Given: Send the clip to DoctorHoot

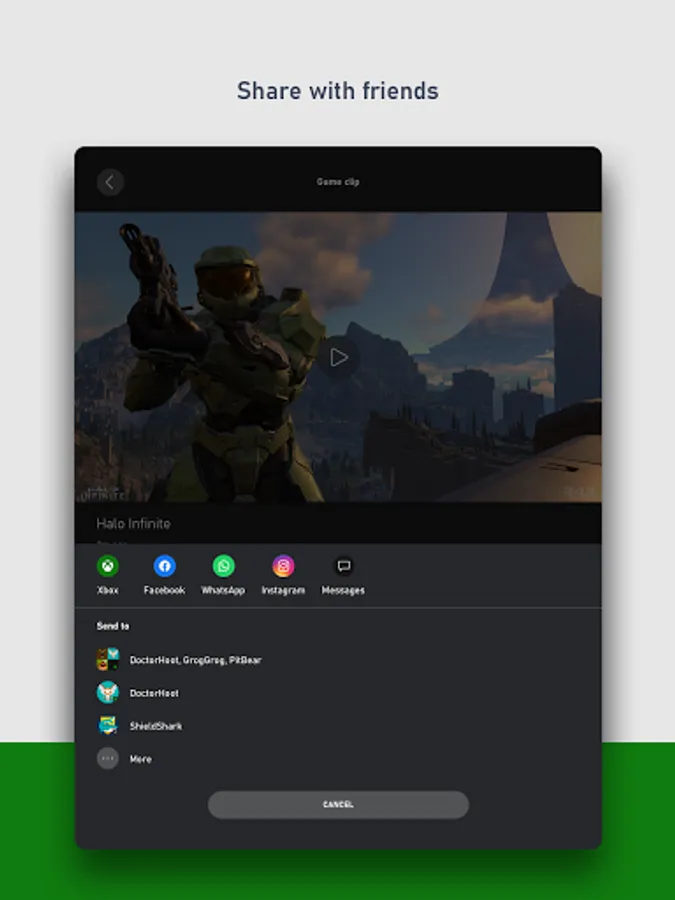Looking at the screenshot, I should tap(154, 693).
